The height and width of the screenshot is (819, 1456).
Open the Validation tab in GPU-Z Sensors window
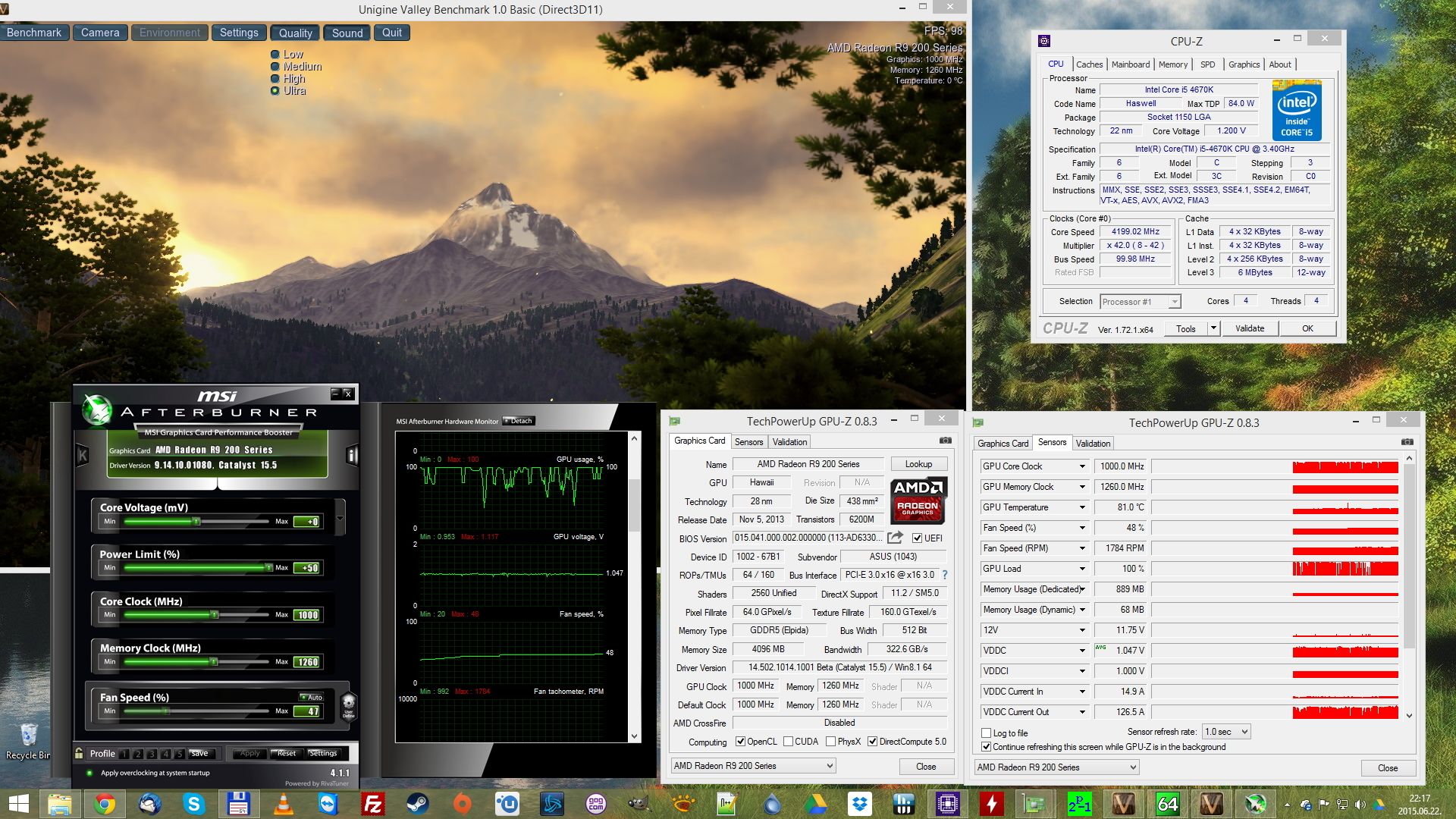click(1093, 444)
